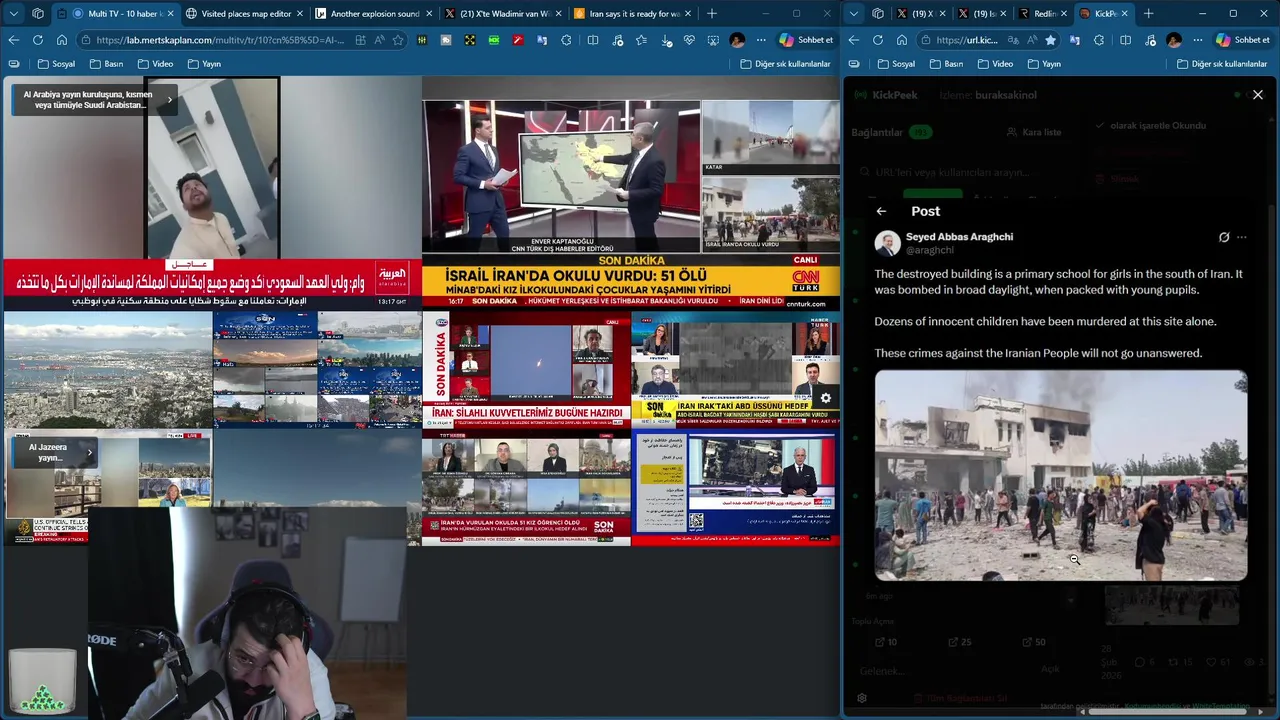This screenshot has height=720, width=1280.
Task: Switch to Another explosion sound tab
Action: [x=375, y=13]
